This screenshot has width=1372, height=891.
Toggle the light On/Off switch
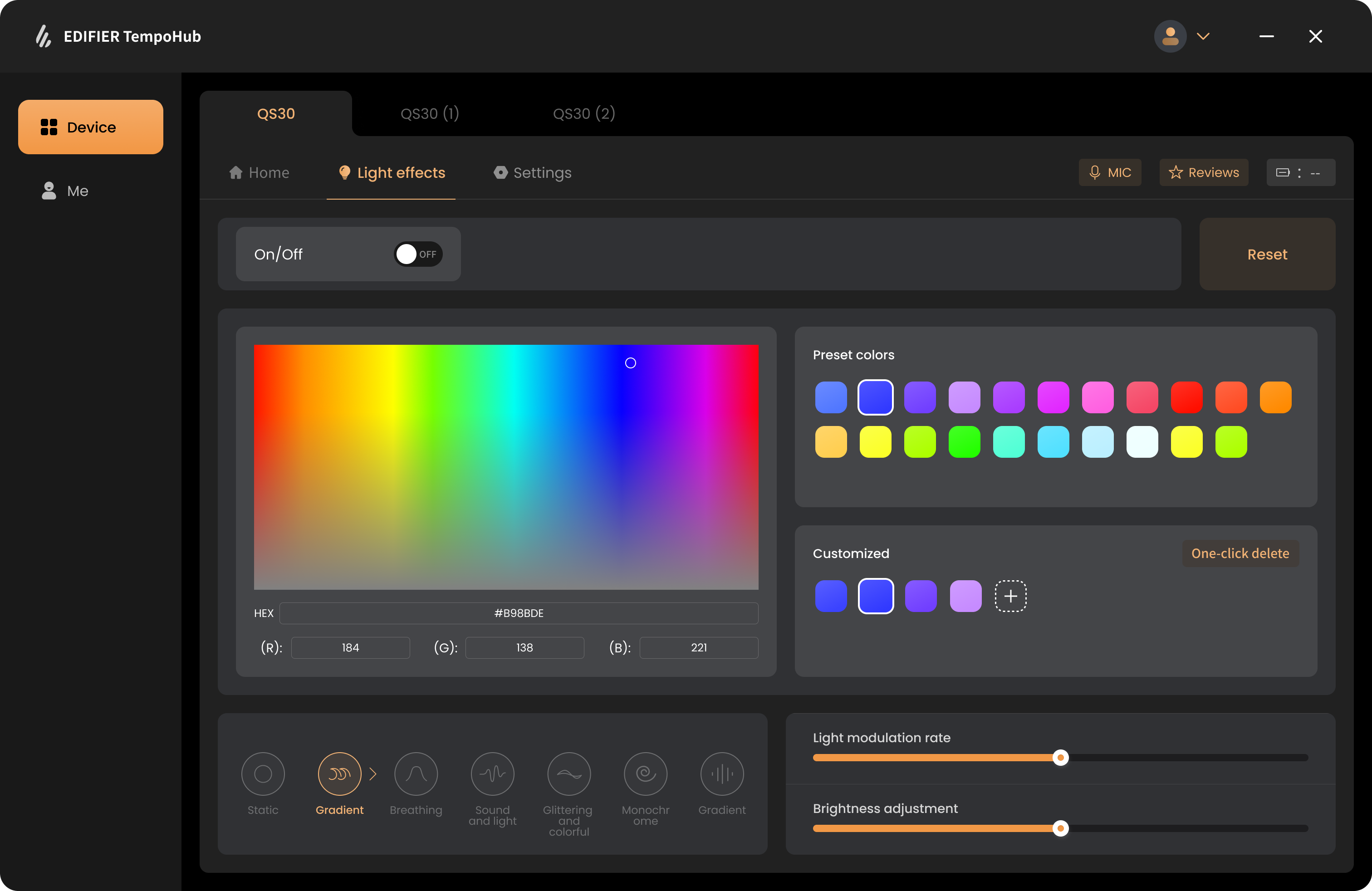pos(417,254)
